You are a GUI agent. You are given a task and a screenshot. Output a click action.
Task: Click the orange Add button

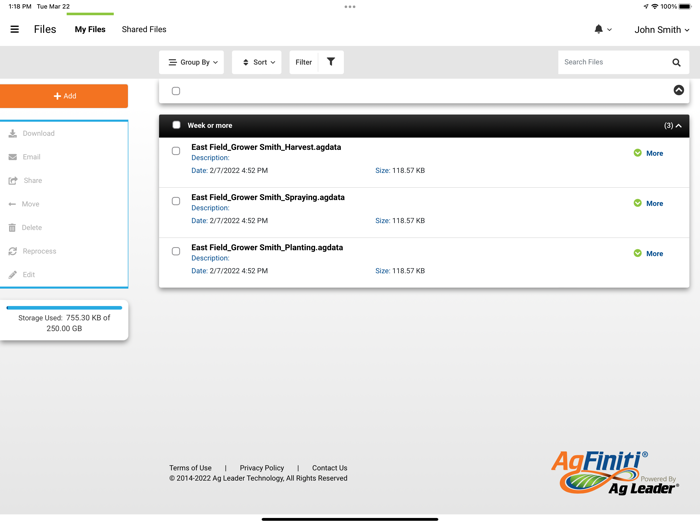click(64, 96)
